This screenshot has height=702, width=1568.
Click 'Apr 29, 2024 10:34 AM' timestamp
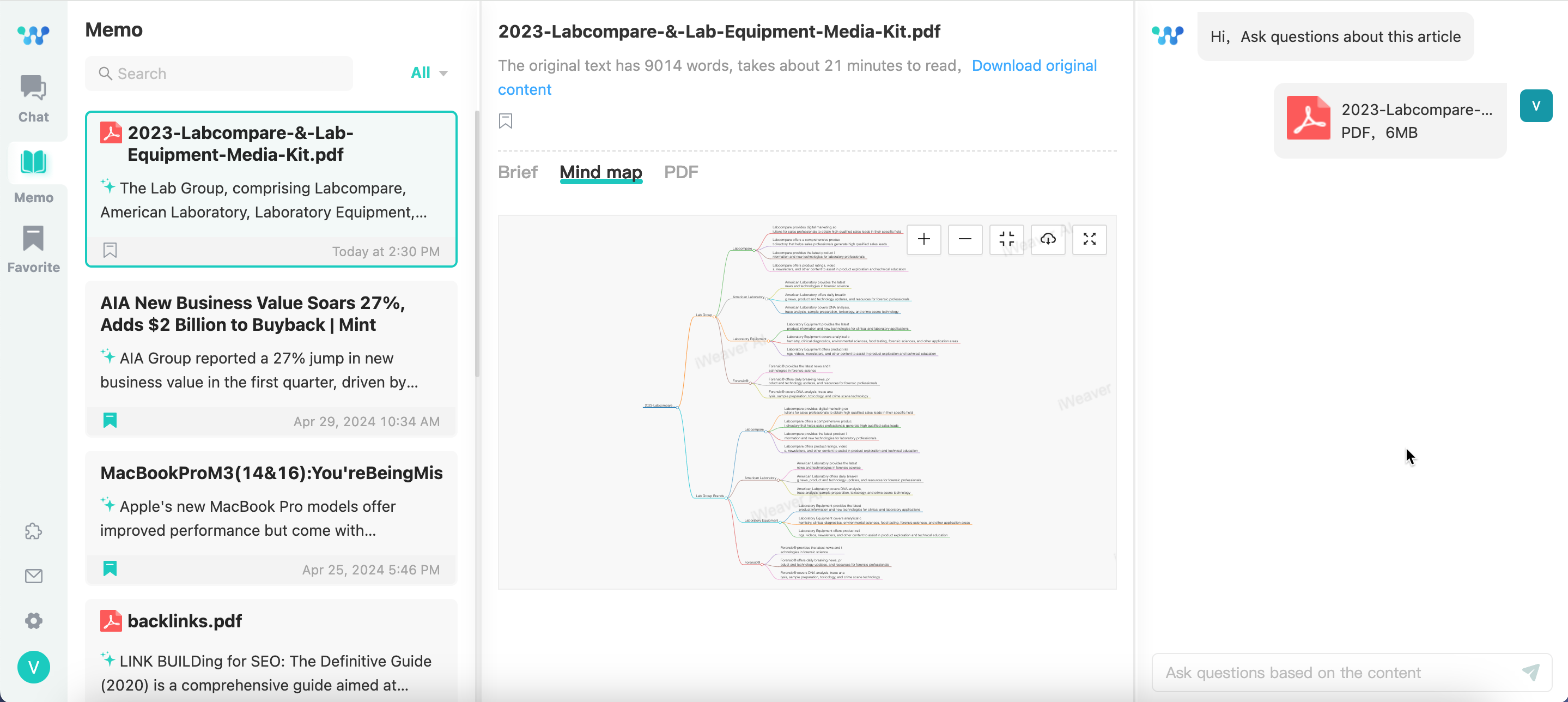pos(367,421)
